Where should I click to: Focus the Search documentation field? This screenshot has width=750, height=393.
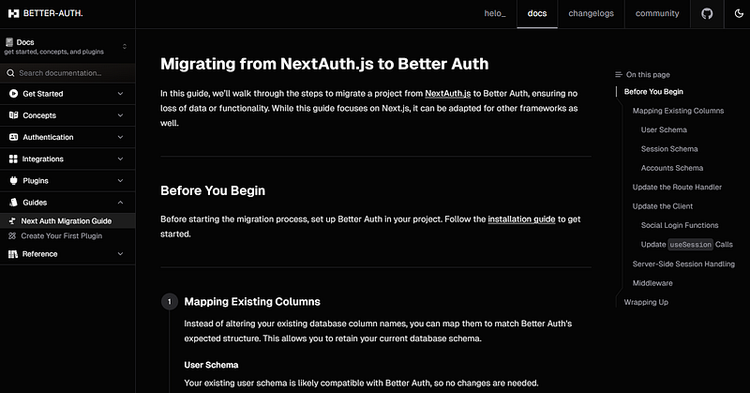(x=67, y=73)
